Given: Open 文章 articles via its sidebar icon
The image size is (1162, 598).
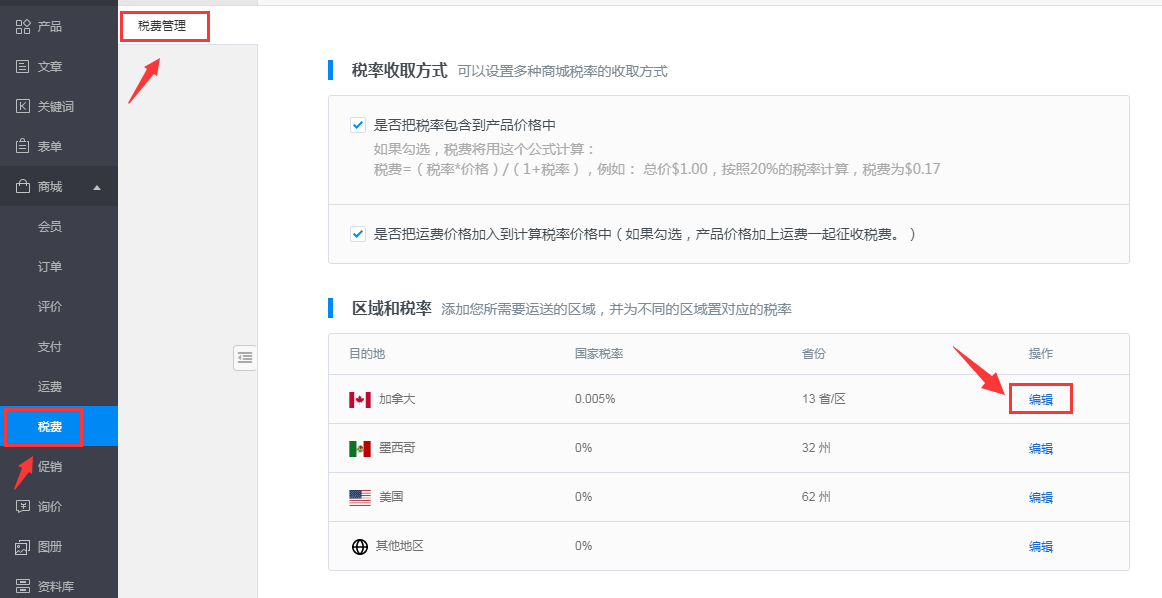Looking at the screenshot, I should tap(22, 66).
